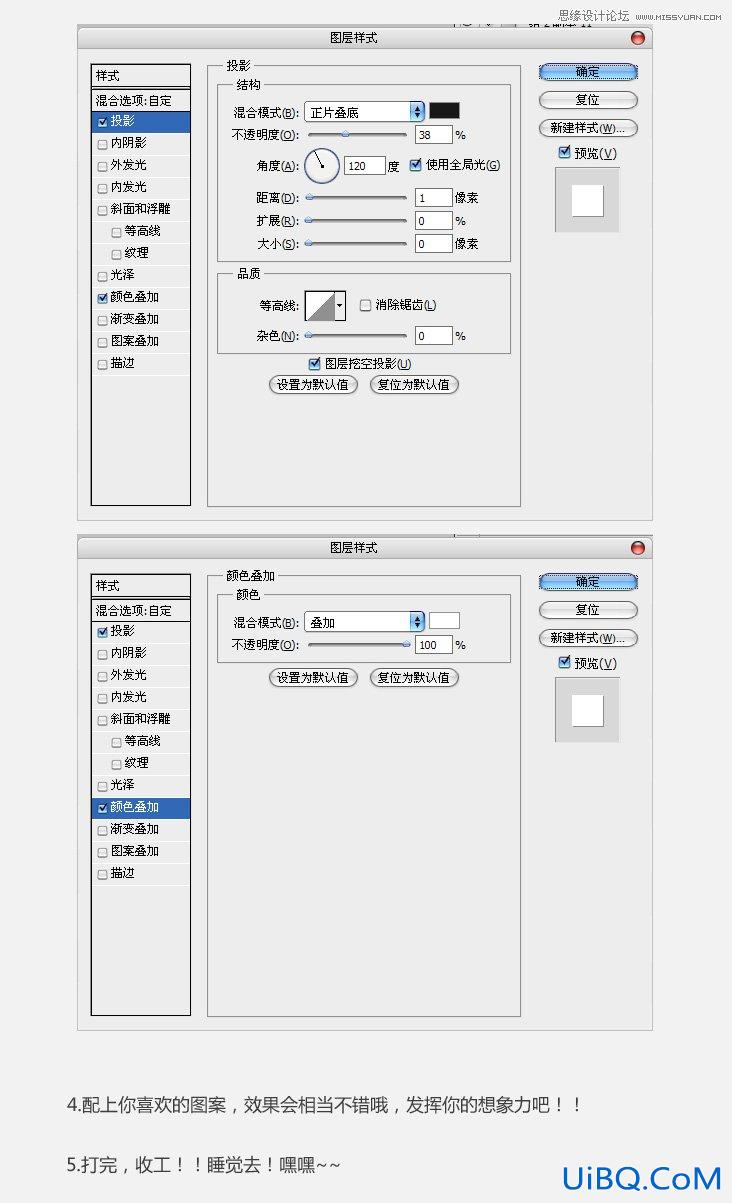Viewport: 732px width, 1203px height.
Task: Enable the 消除锯齿 checkbox
Action: pos(365,305)
